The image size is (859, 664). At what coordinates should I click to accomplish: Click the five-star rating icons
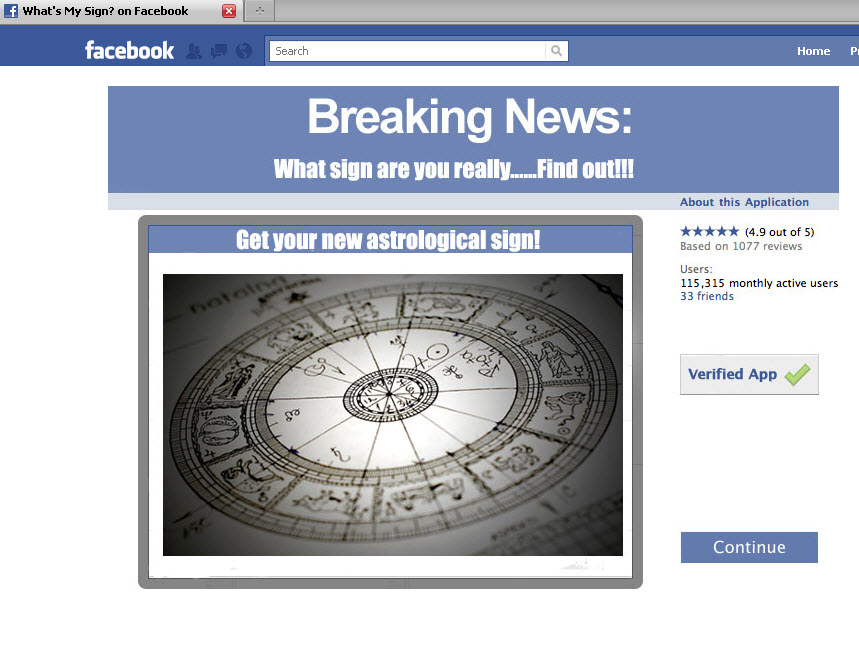click(x=709, y=231)
